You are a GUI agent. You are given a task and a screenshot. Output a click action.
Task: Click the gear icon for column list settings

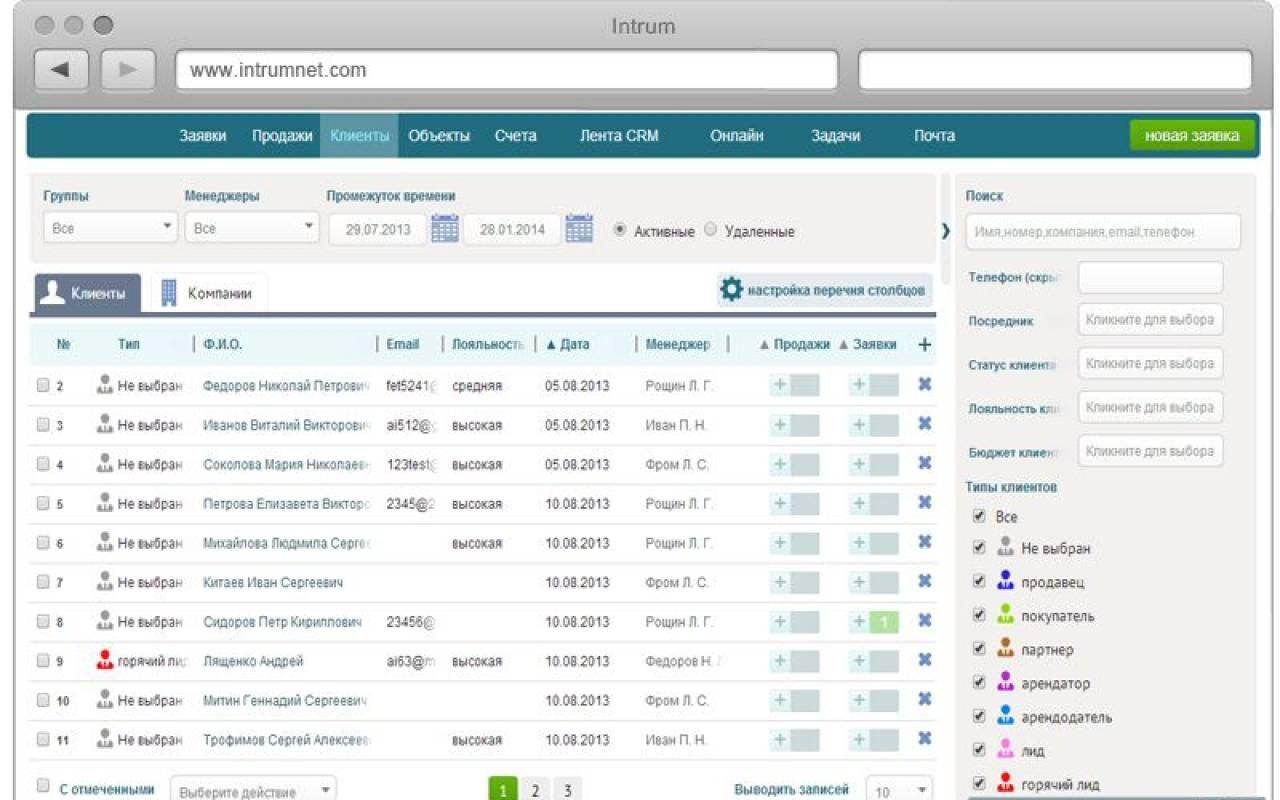click(x=732, y=290)
